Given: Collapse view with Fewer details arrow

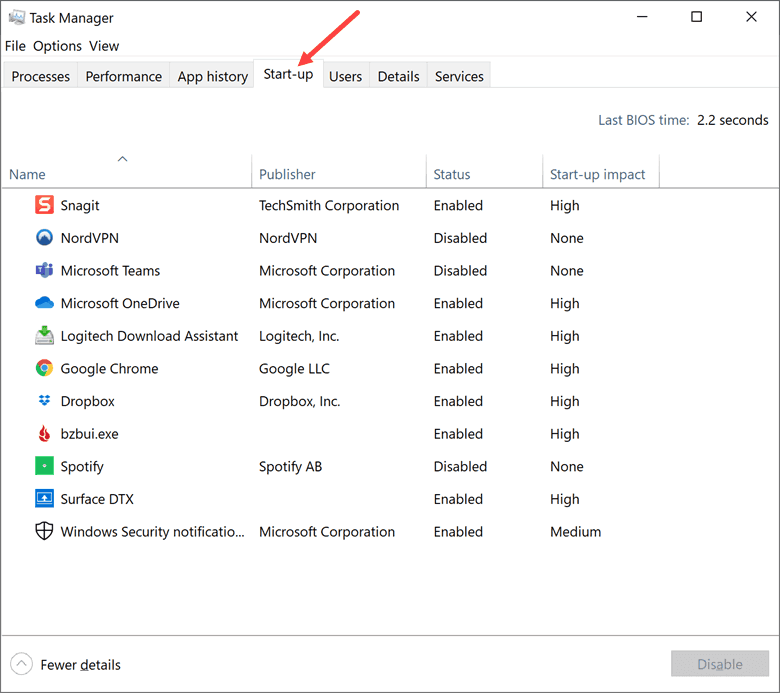Looking at the screenshot, I should [x=21, y=664].
